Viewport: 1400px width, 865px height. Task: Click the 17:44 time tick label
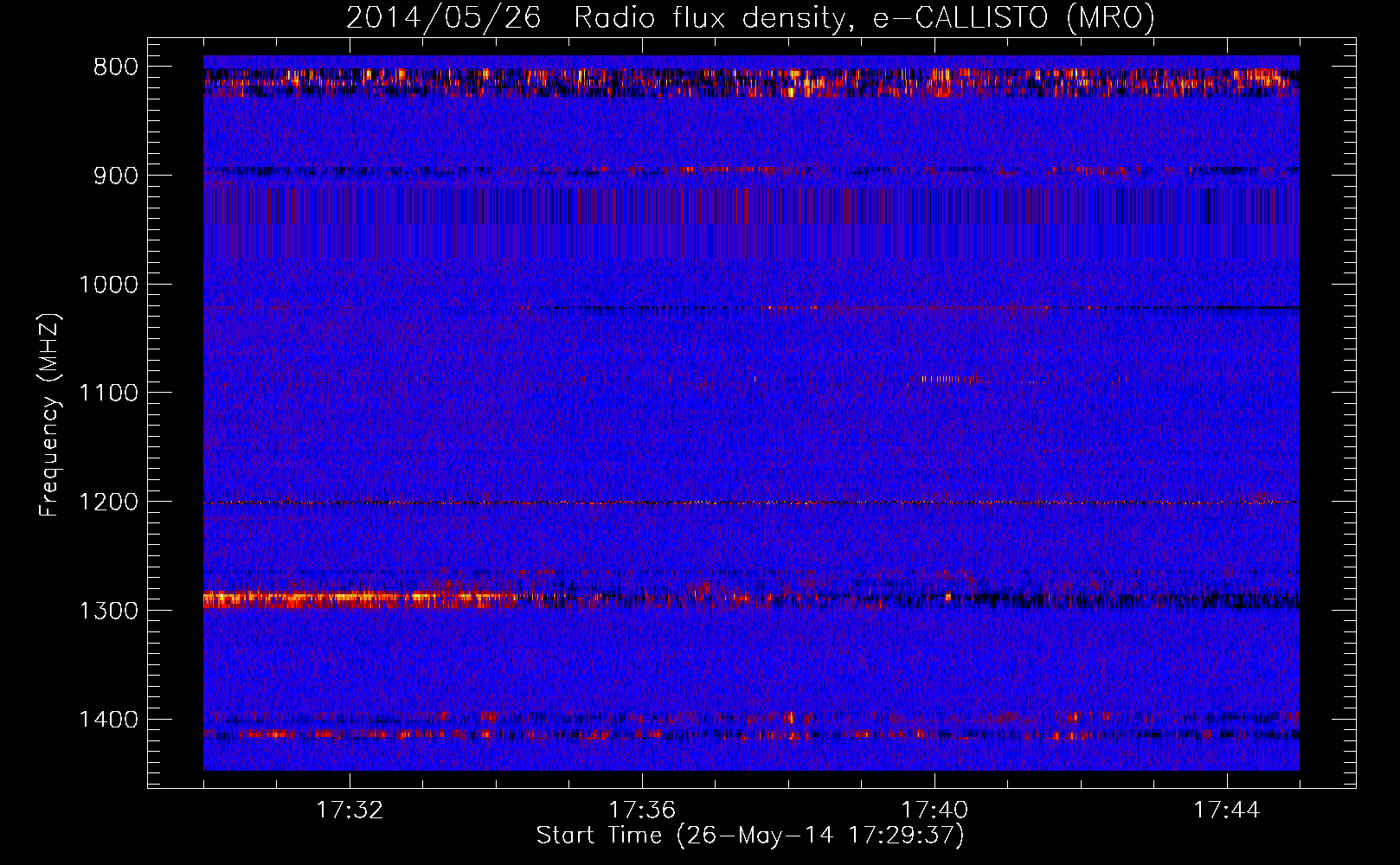[x=1227, y=811]
